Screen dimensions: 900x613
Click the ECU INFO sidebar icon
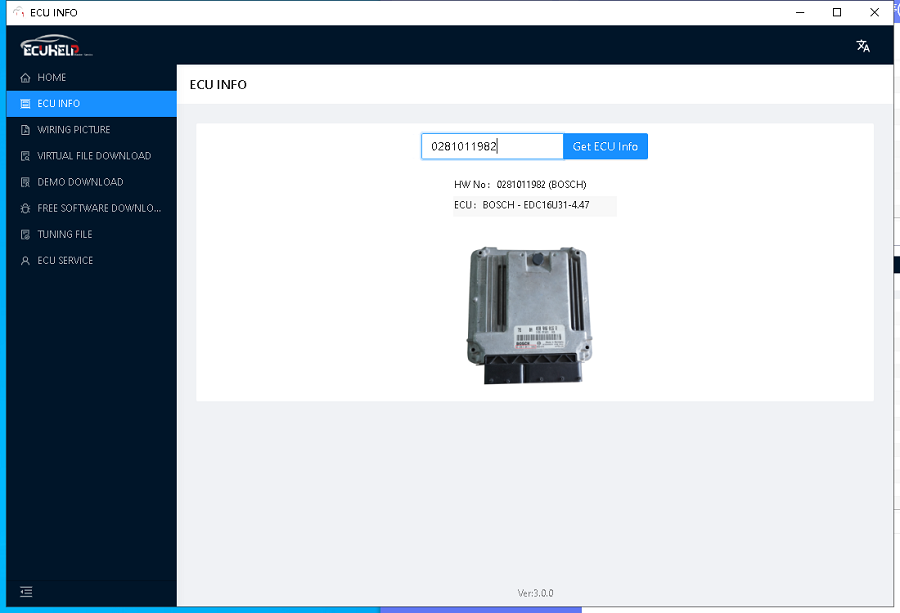click(25, 104)
